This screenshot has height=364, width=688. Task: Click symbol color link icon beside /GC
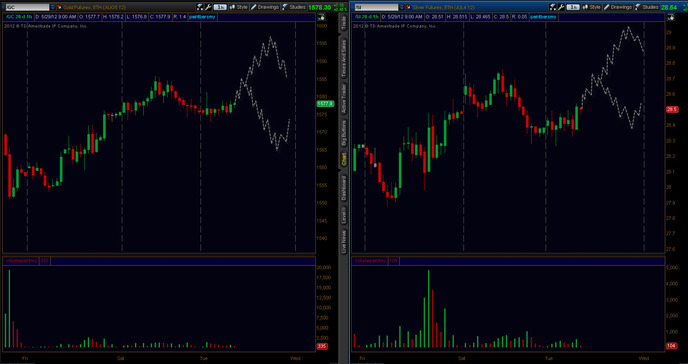59,7
